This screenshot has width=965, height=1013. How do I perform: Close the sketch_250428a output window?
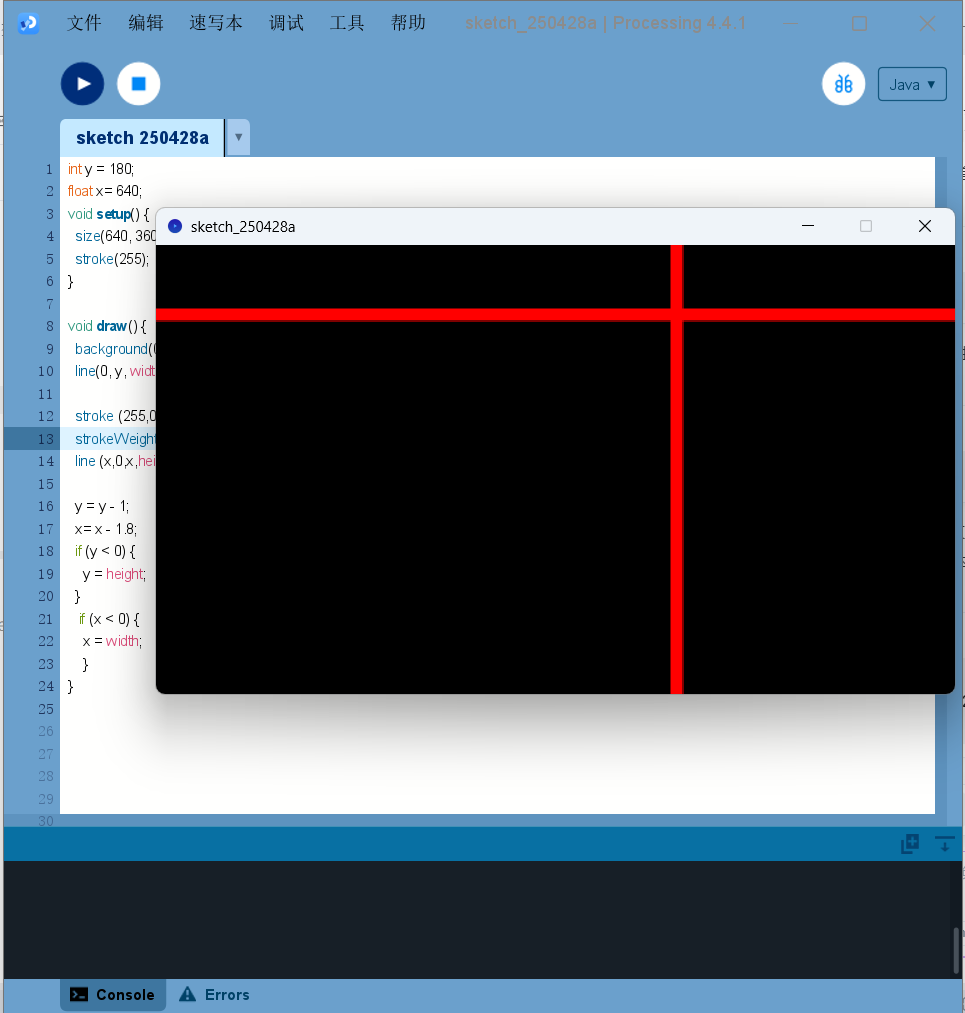pyautogui.click(x=925, y=226)
